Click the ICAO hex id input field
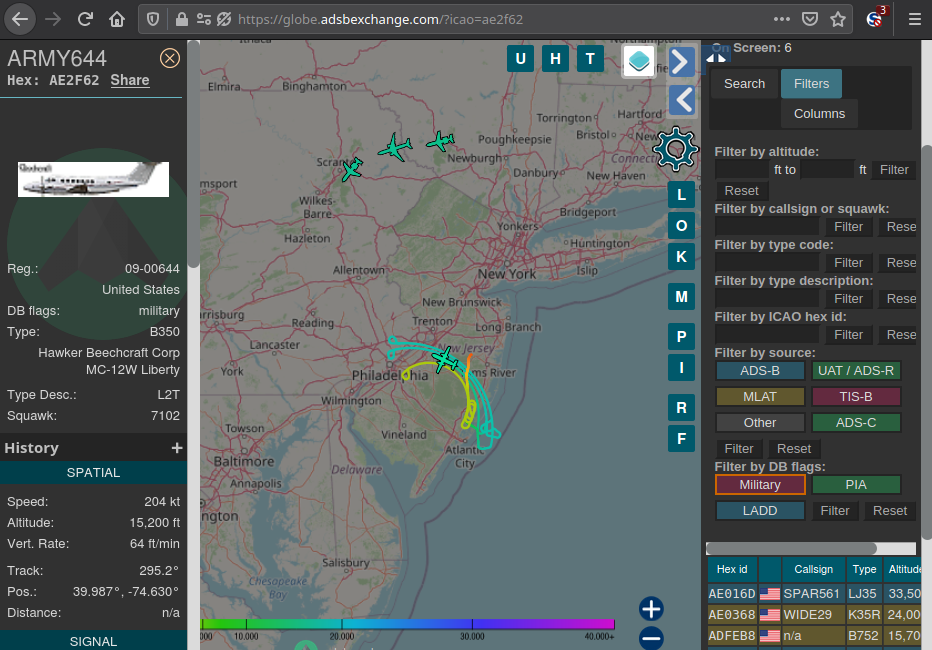 click(767, 335)
